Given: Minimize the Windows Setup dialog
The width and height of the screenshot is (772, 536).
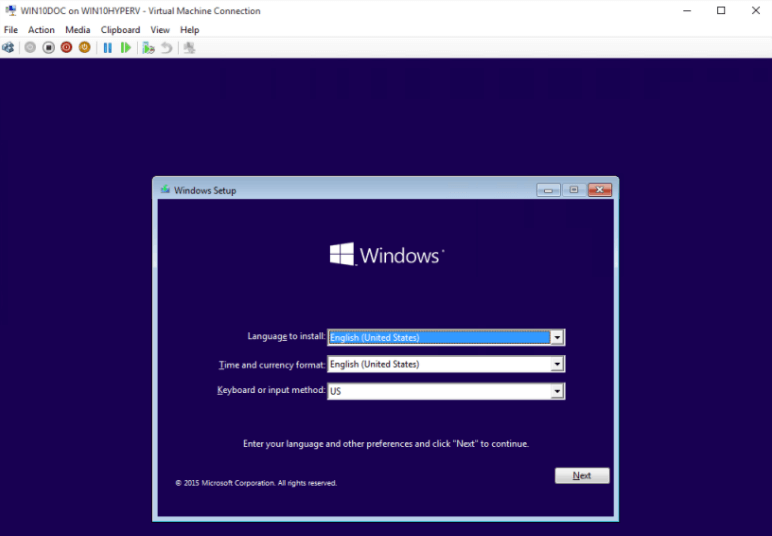Looking at the screenshot, I should click(548, 190).
